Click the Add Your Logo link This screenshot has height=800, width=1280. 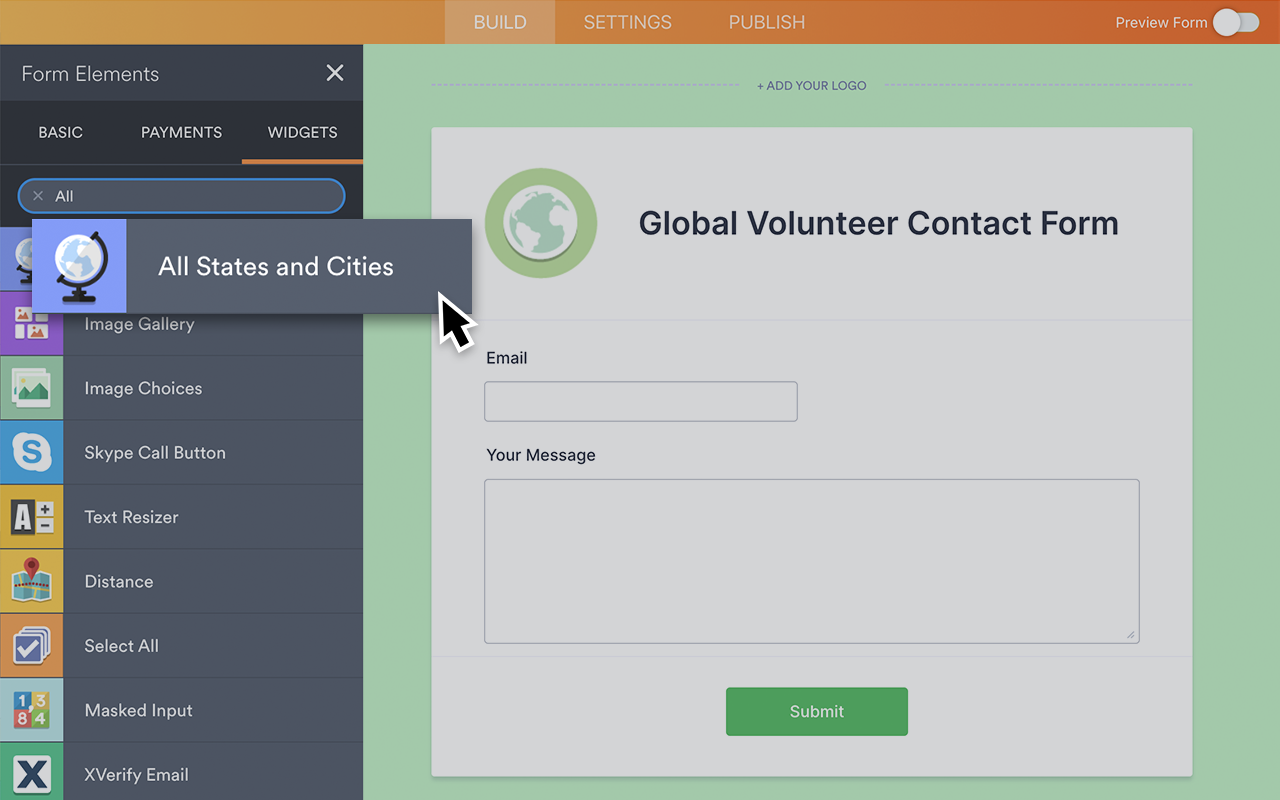811,86
